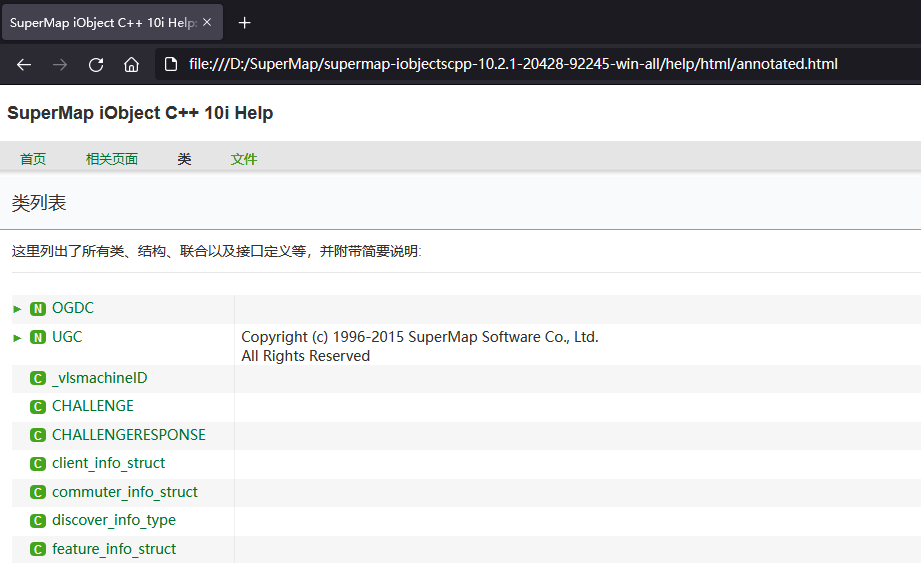921x563 pixels.
Task: Click the 类列表 page title
Action: [39, 203]
